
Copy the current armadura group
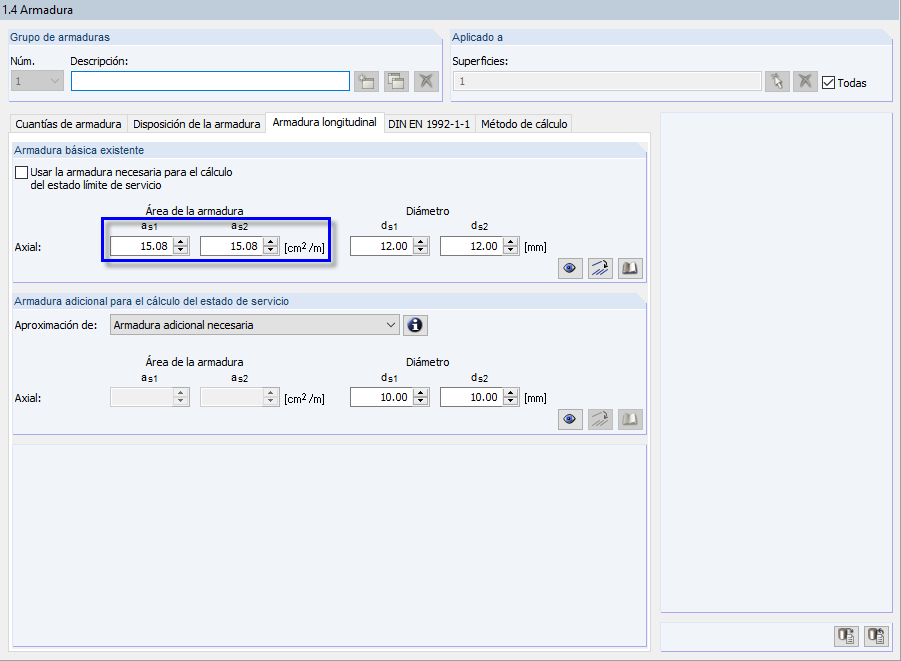397,81
